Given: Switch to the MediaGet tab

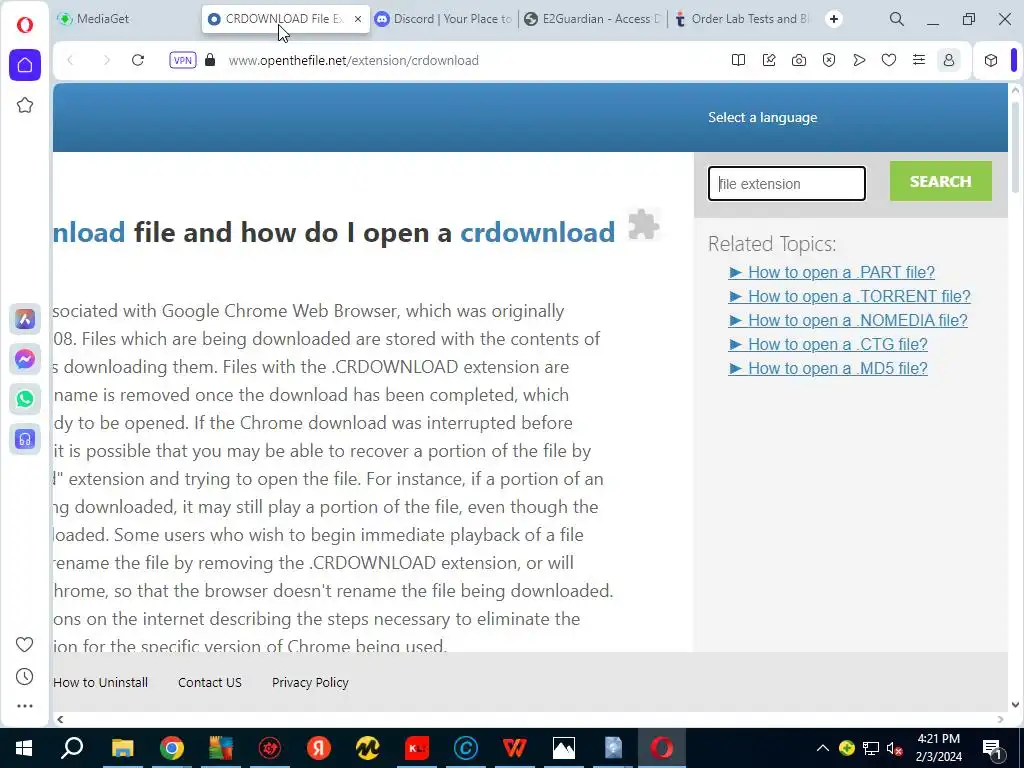Looking at the screenshot, I should (124, 19).
